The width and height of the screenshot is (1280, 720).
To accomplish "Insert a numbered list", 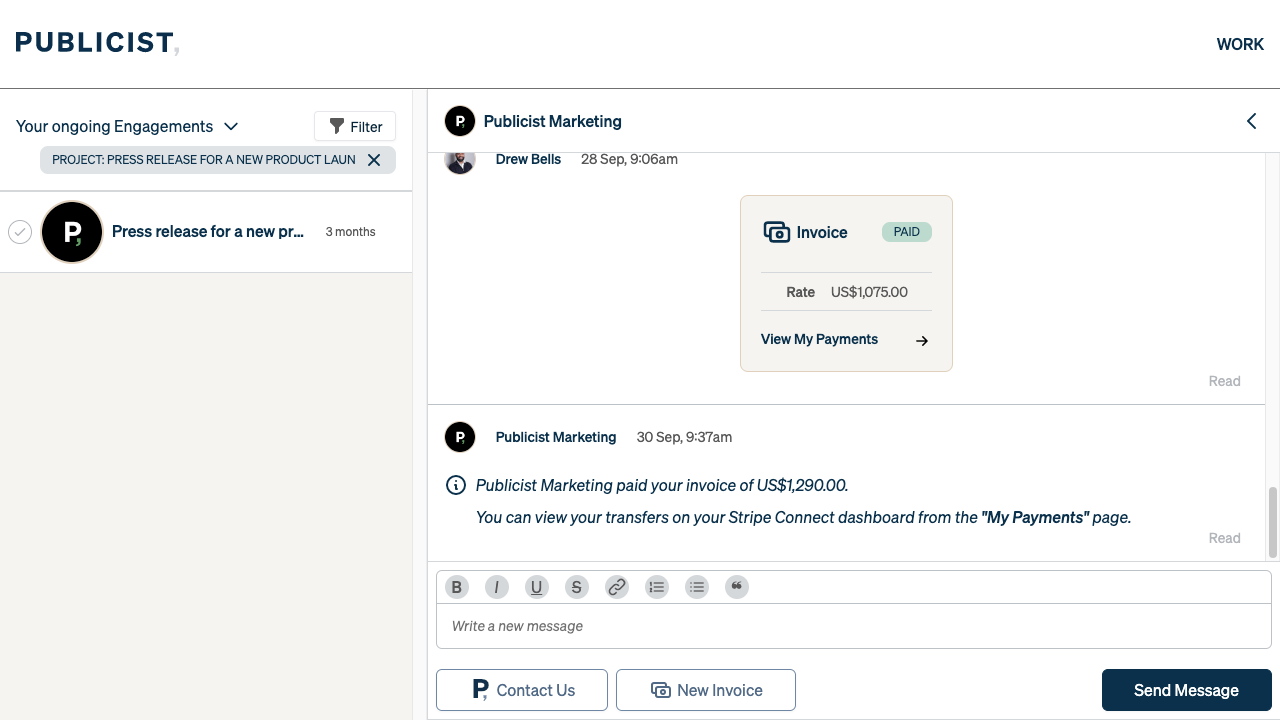I will click(x=657, y=587).
